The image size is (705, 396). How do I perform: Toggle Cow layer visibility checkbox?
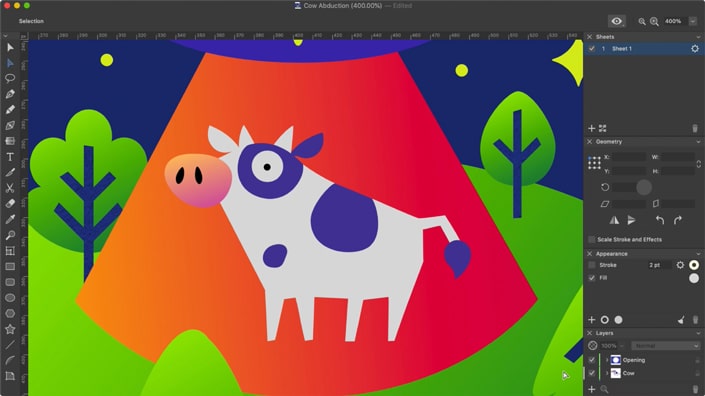(592, 373)
